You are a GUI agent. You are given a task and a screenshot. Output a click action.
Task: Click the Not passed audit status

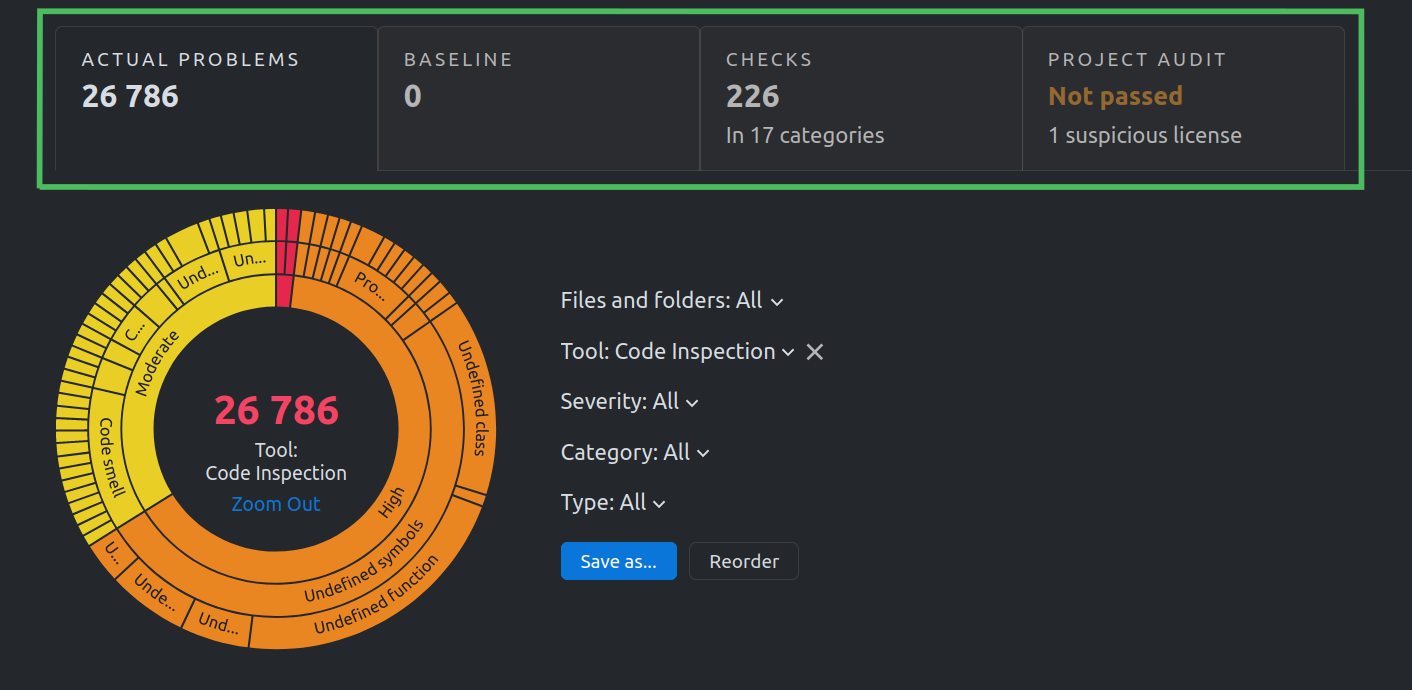point(1115,96)
